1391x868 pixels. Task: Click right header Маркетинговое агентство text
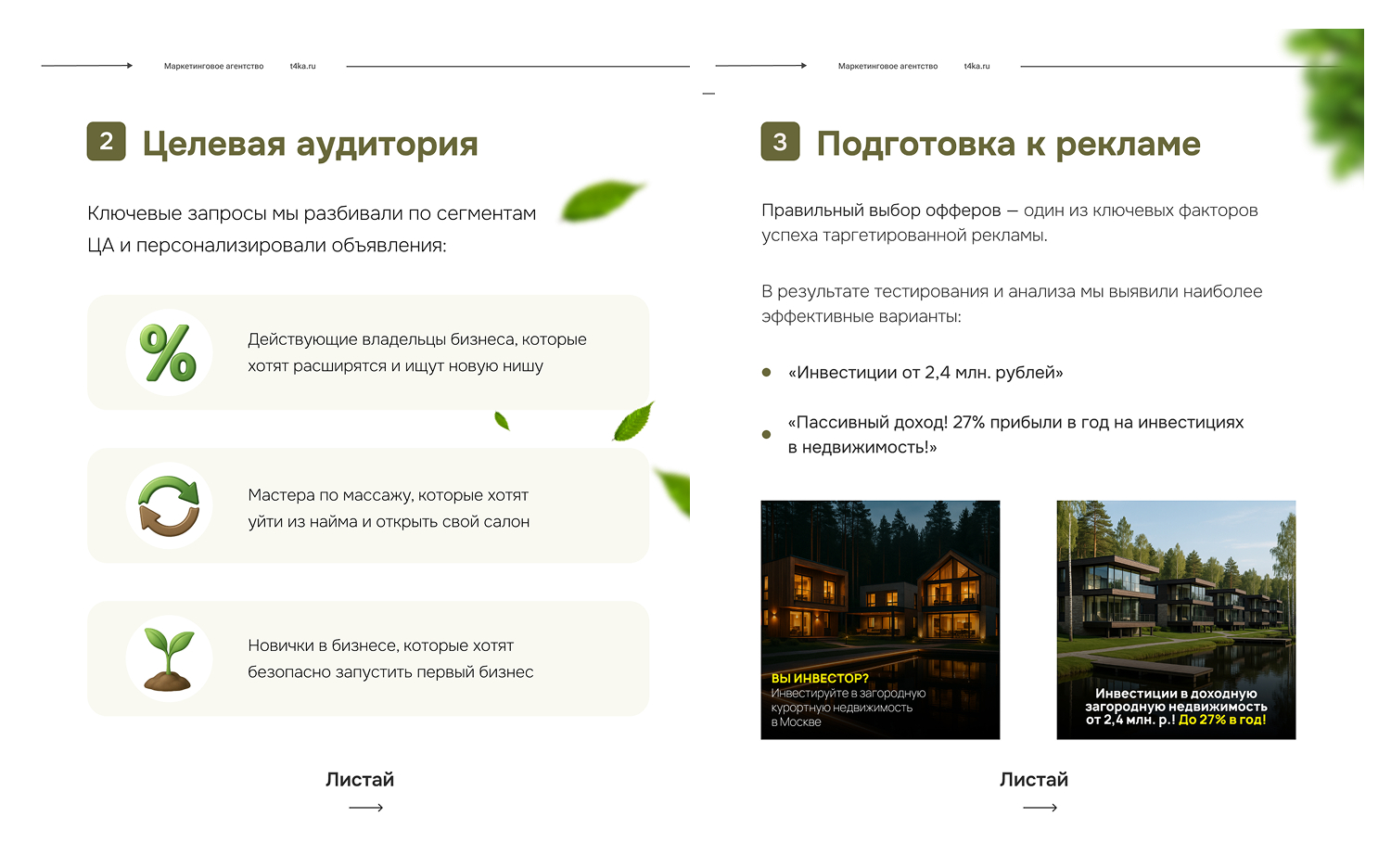888,66
